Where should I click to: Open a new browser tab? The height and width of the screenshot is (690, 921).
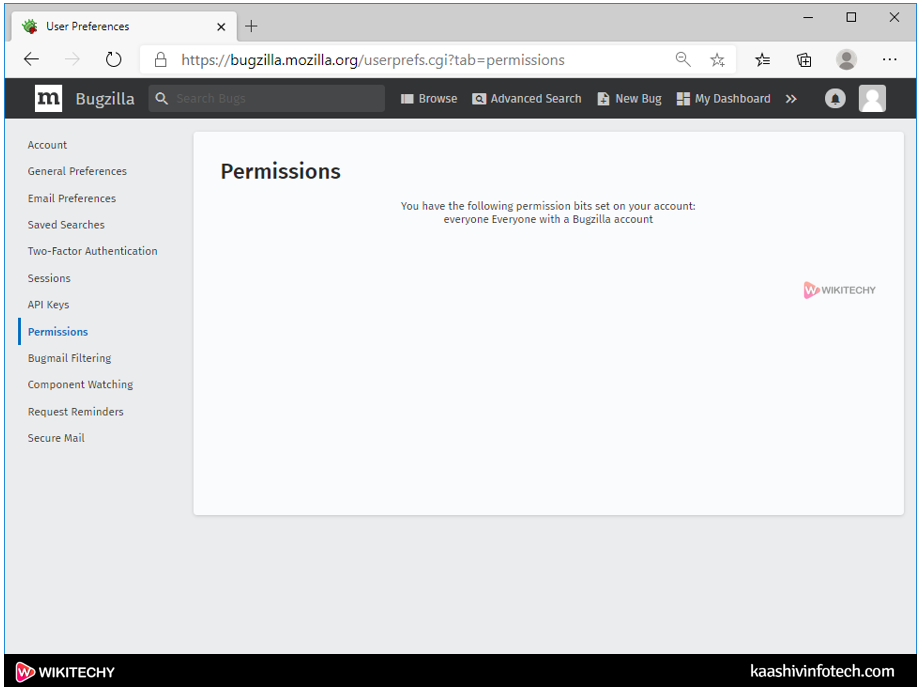251,26
